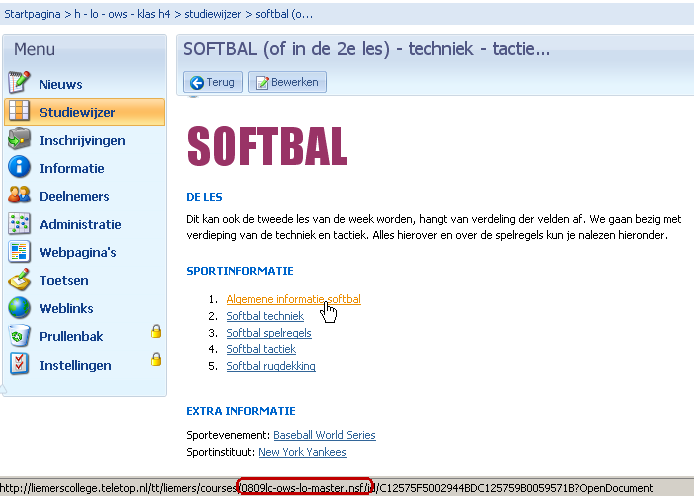Click the Prullenbak recycle bin icon
The image size is (694, 496).
19,335
